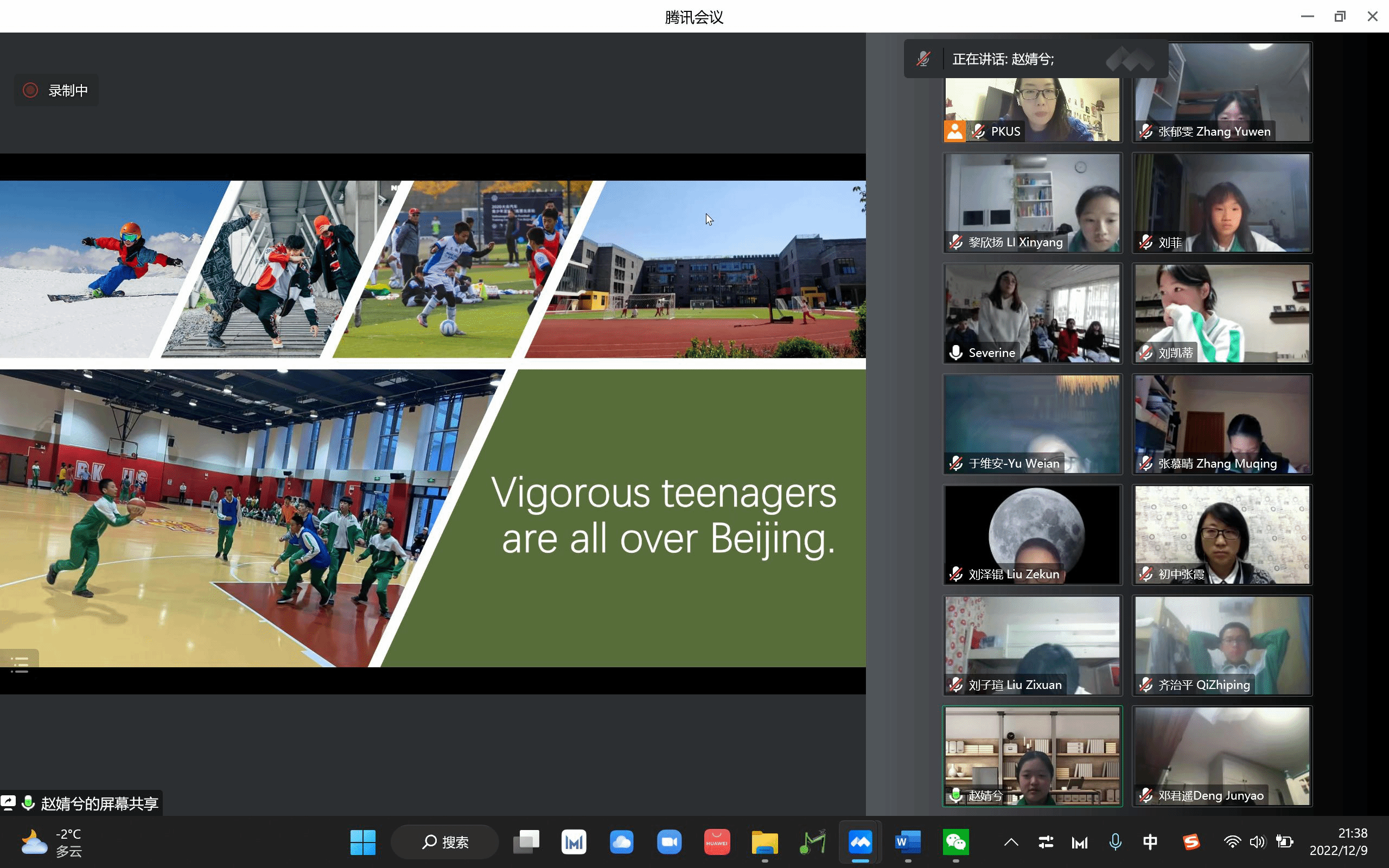
Task: Open Huawei AppGallery taskbar icon
Action: point(717,842)
